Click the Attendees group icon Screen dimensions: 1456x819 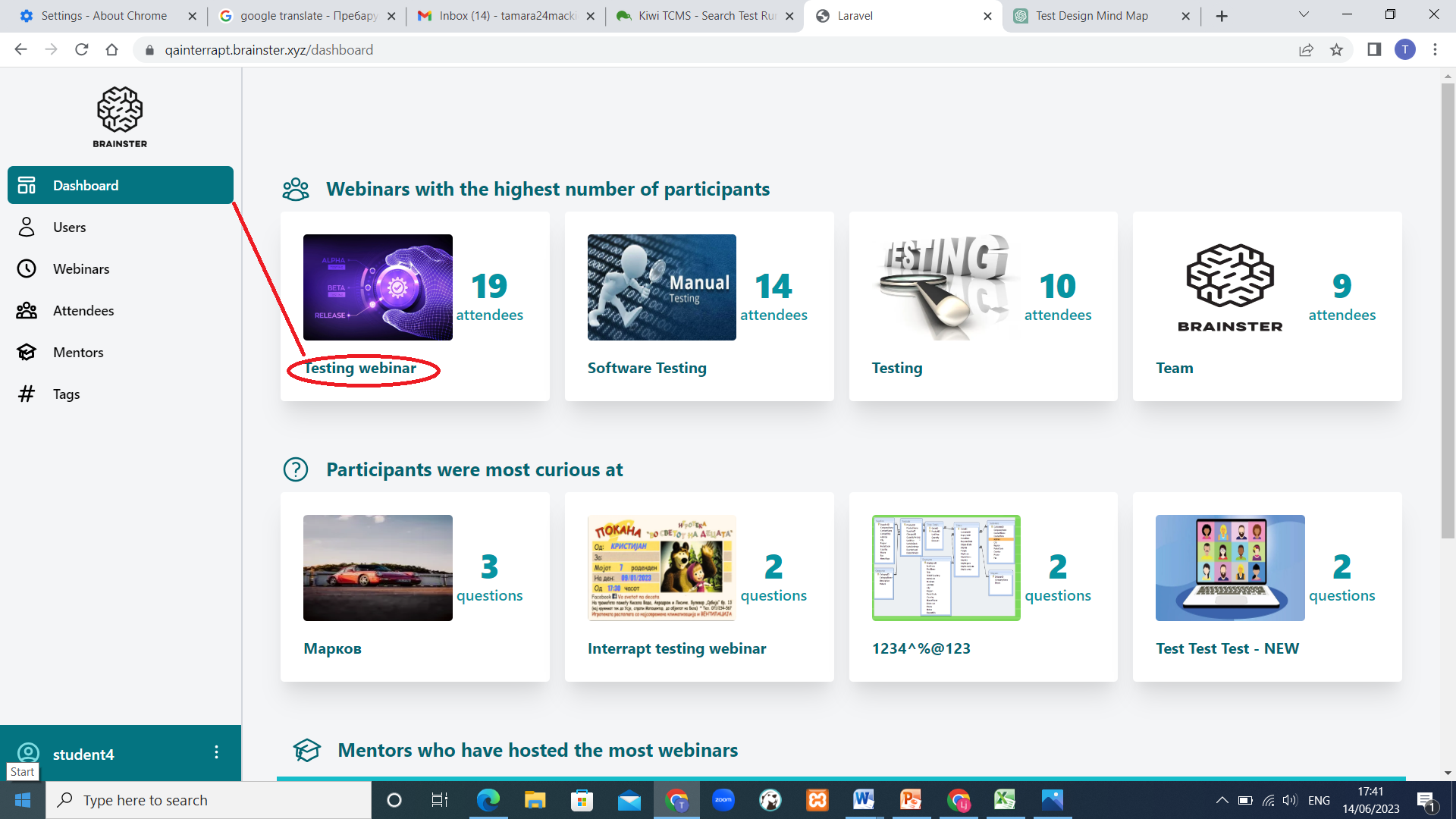(x=27, y=311)
